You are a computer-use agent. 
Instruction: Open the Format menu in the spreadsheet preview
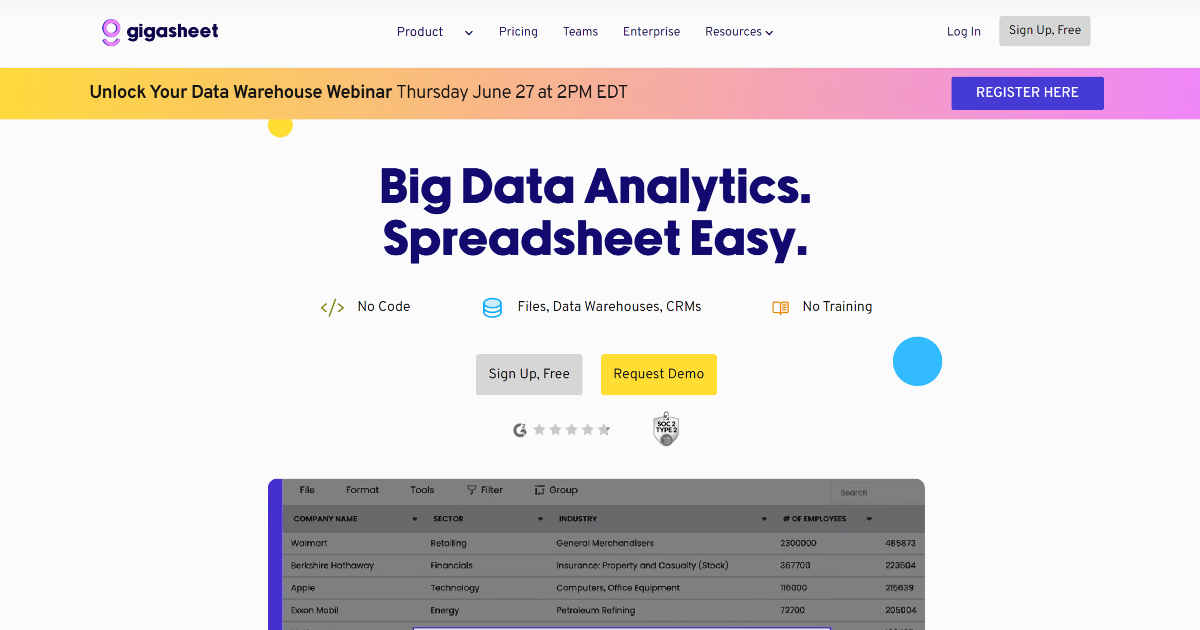[362, 490]
